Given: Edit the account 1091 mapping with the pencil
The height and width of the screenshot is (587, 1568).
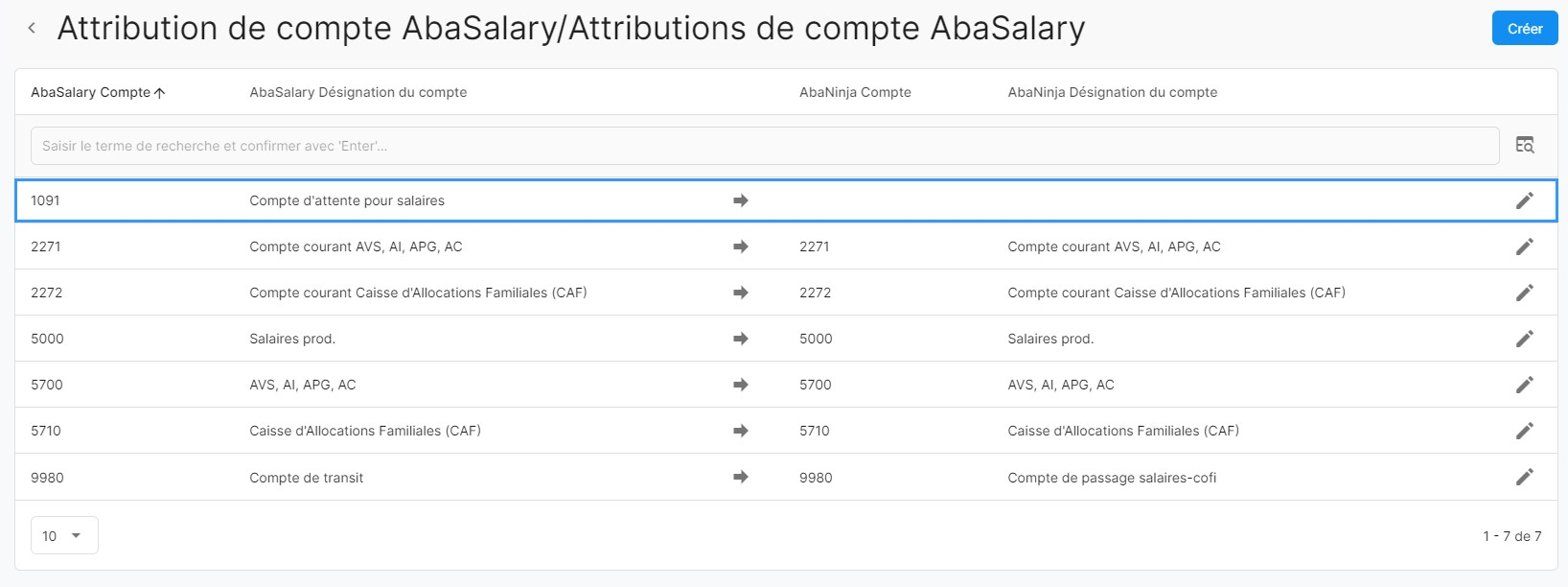Looking at the screenshot, I should click(1524, 200).
